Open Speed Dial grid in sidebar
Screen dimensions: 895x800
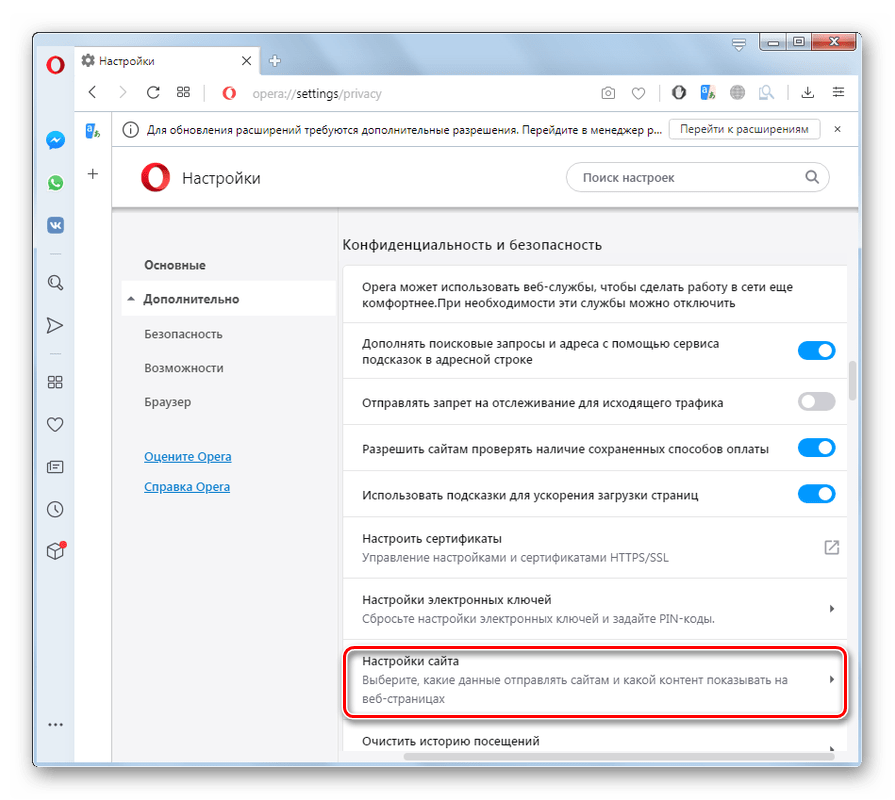pyautogui.click(x=55, y=382)
